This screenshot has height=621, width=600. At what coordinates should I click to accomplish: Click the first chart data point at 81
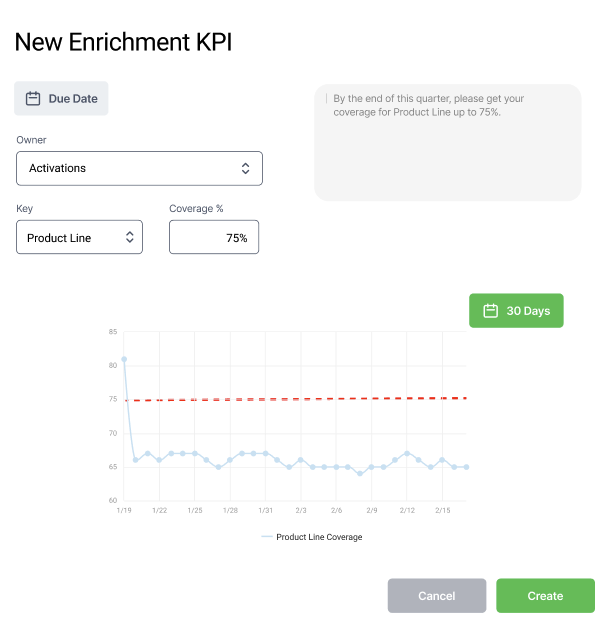click(124, 359)
